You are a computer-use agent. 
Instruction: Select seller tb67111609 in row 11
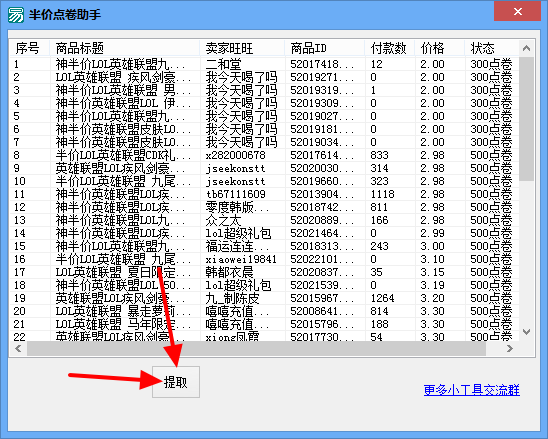coord(236,194)
